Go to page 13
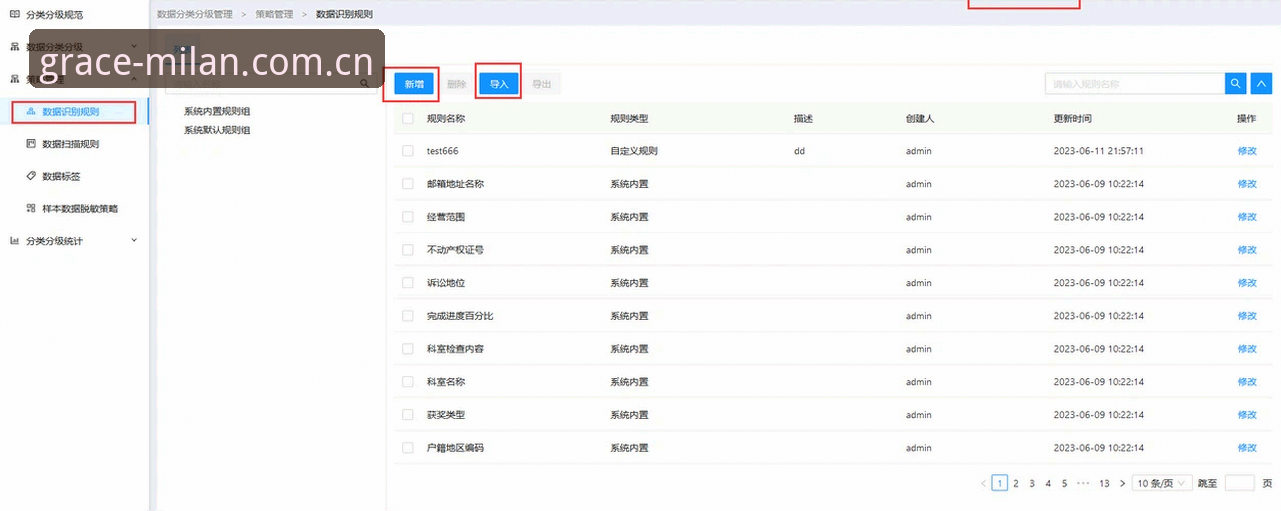Viewport: 1281px width, 511px height. coord(1104,483)
